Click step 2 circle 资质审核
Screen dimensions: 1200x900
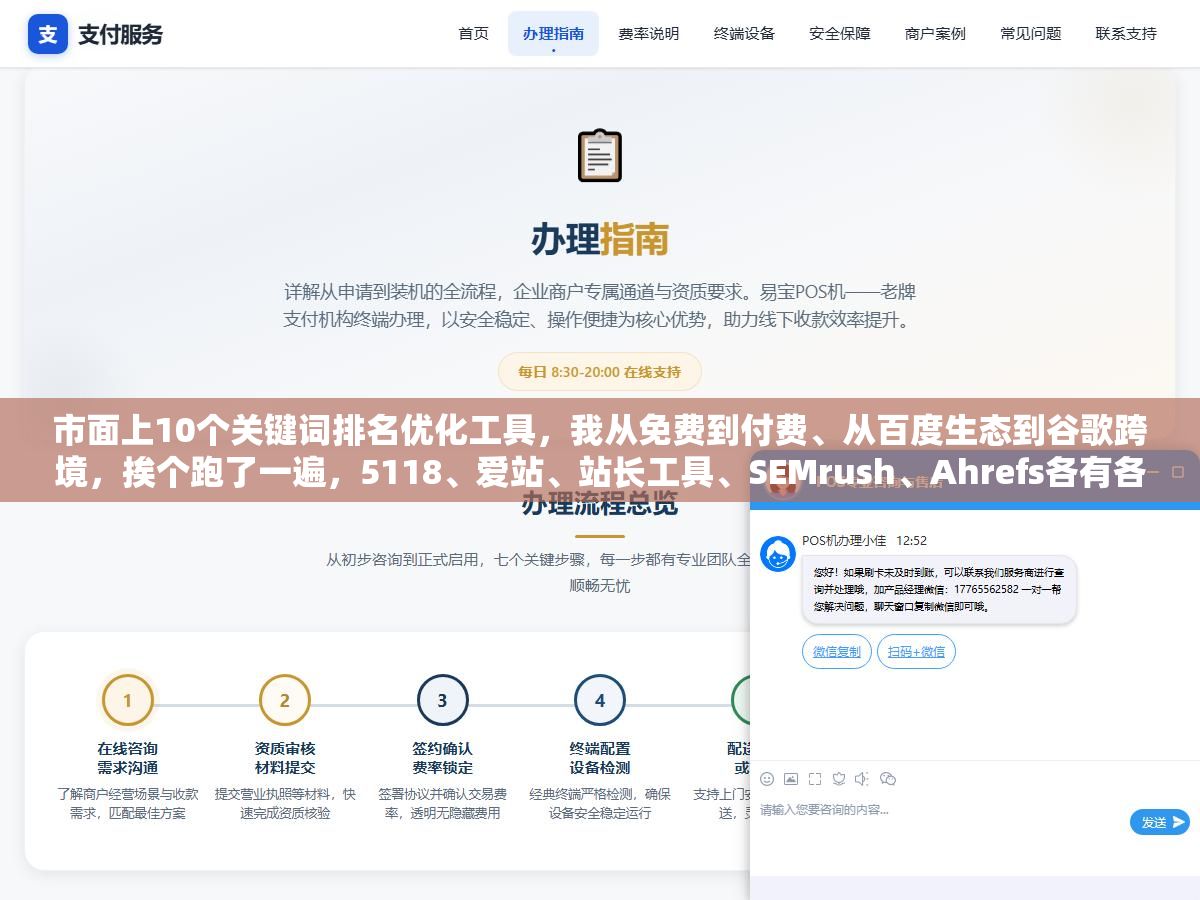(285, 700)
